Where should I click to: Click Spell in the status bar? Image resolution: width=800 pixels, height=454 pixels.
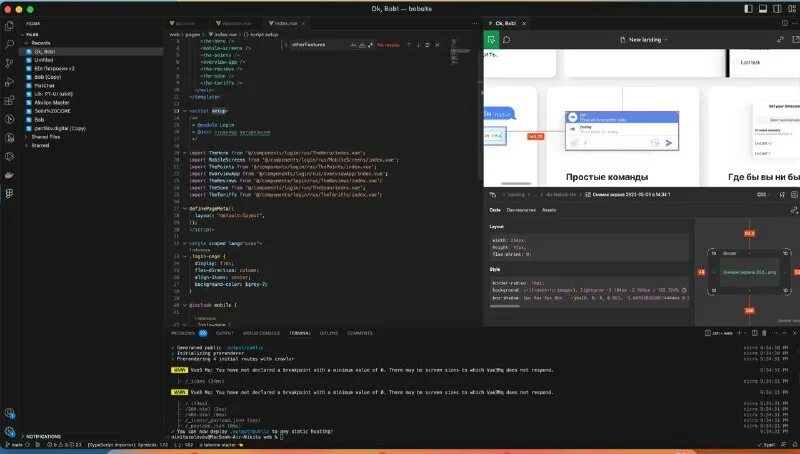tap(768, 445)
